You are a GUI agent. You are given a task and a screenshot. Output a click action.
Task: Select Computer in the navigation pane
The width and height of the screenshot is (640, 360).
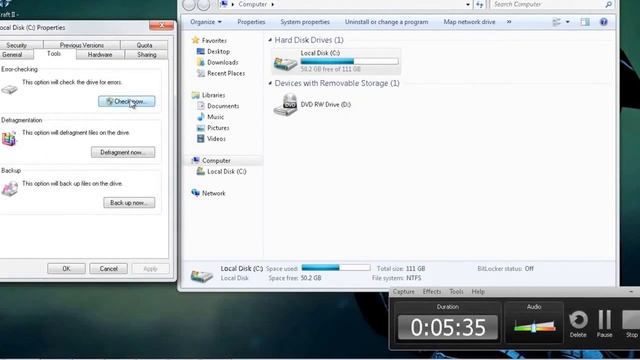coord(216,161)
